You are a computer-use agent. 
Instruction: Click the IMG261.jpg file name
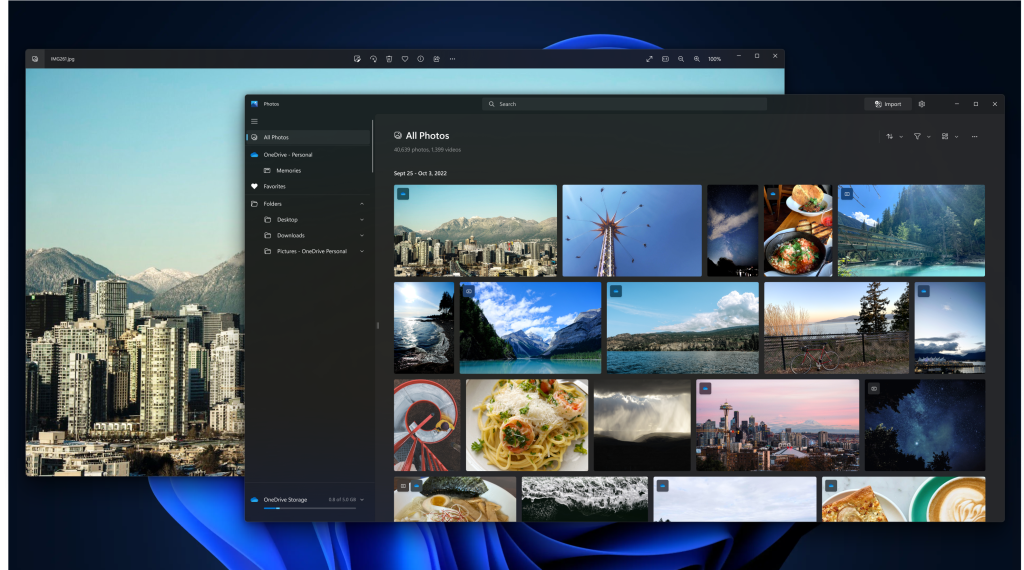[63, 59]
